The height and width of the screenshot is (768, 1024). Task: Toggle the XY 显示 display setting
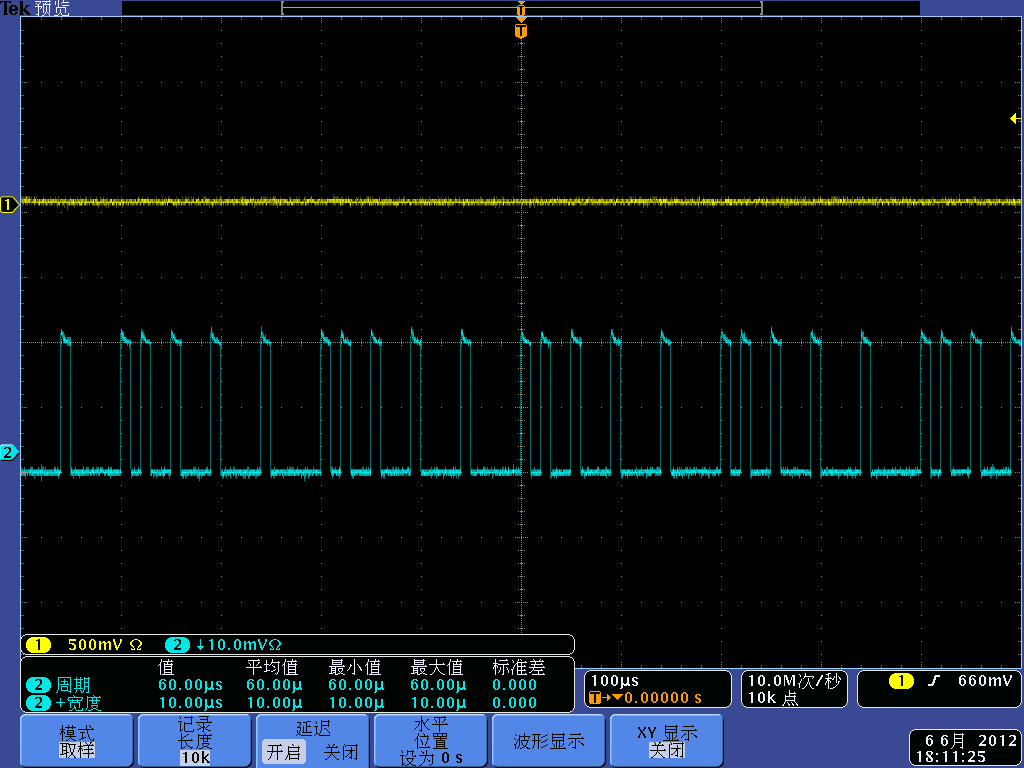click(x=667, y=741)
